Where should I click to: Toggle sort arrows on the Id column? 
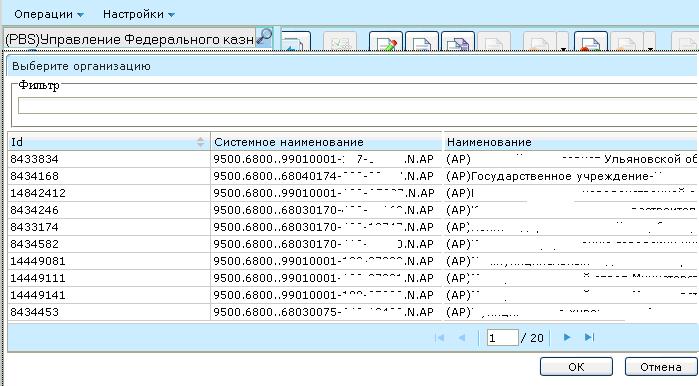(200, 142)
